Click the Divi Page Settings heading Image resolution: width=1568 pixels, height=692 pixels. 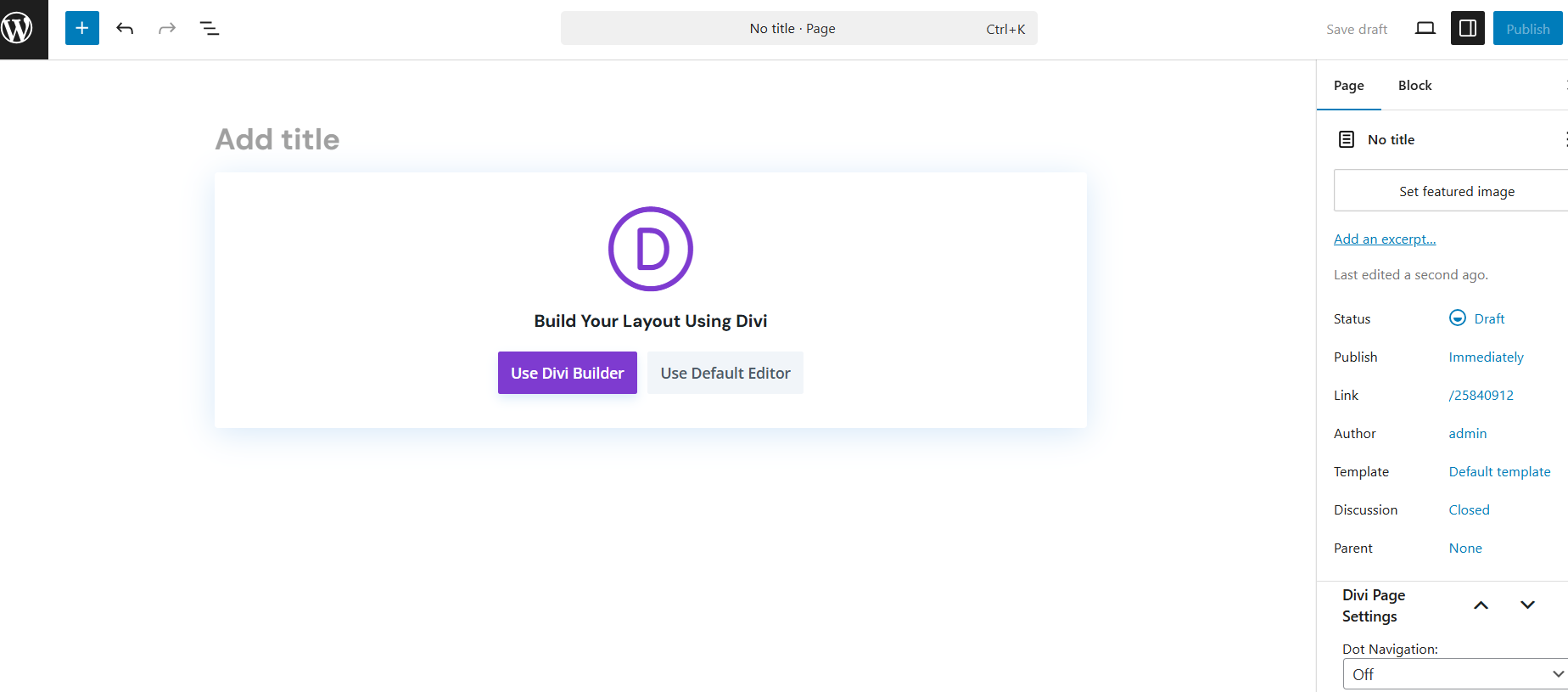[1374, 605]
